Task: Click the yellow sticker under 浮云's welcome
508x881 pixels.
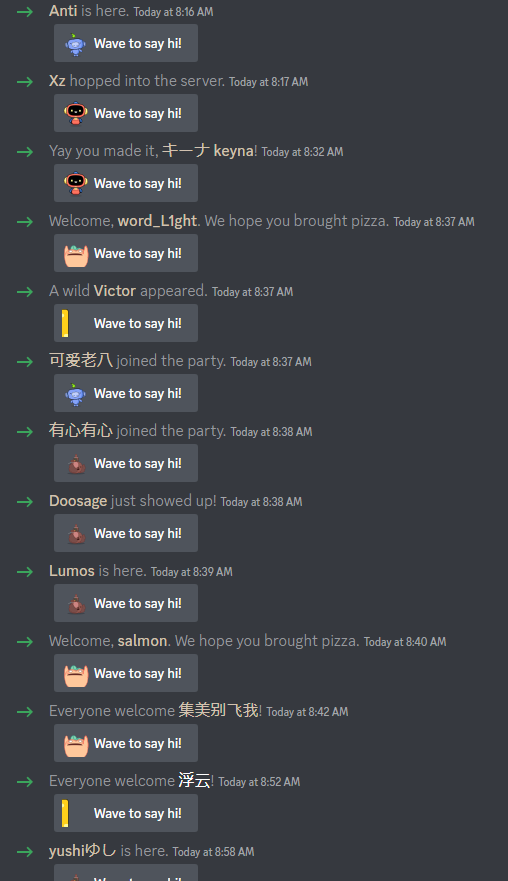Action: 65,813
